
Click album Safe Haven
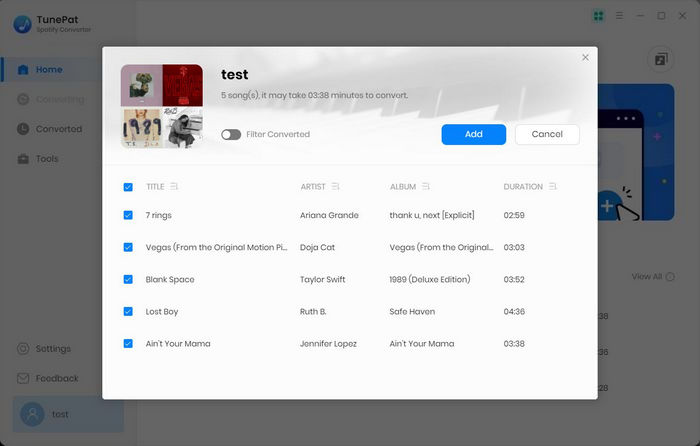[412, 312]
